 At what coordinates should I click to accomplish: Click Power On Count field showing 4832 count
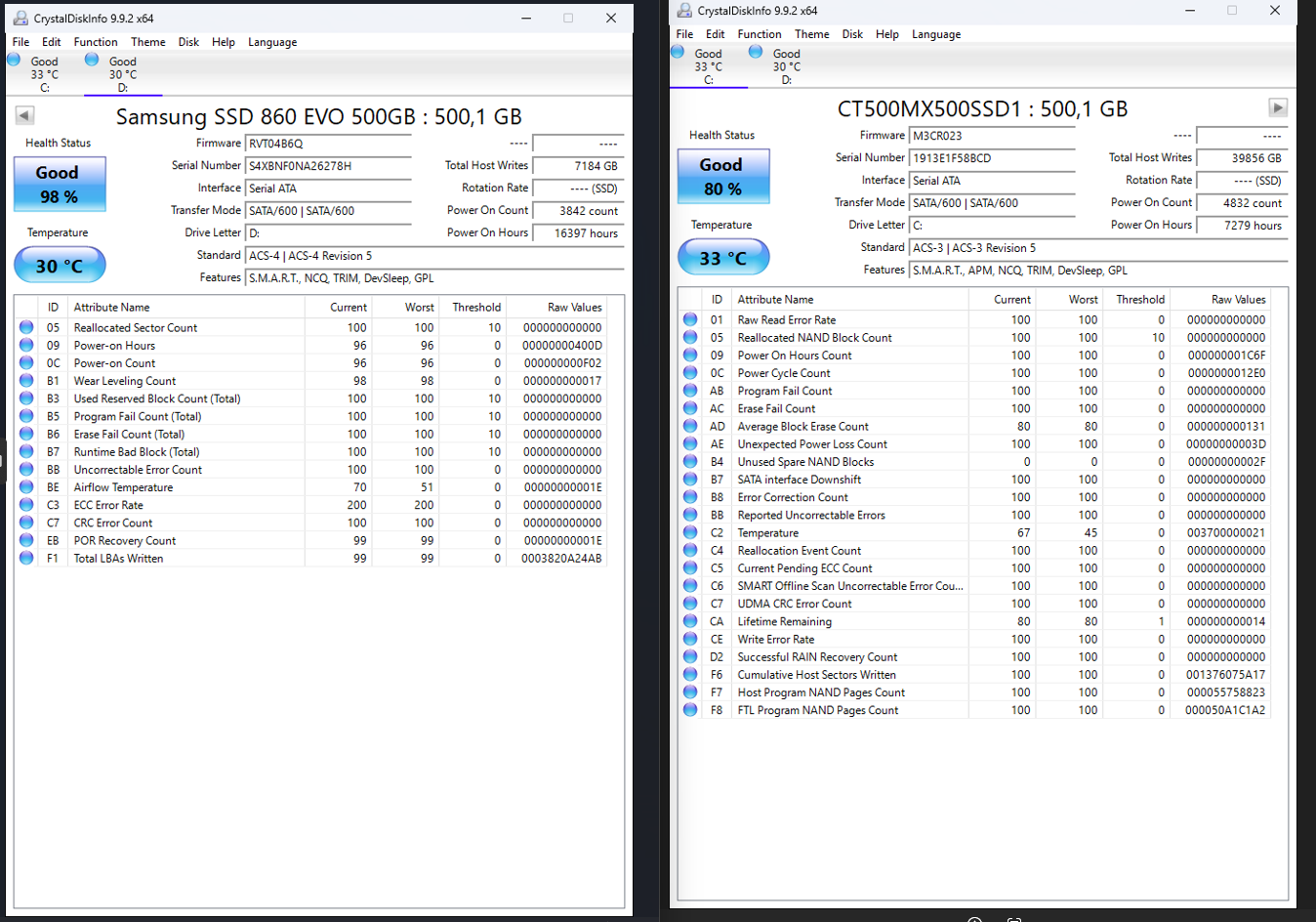click(x=1242, y=203)
